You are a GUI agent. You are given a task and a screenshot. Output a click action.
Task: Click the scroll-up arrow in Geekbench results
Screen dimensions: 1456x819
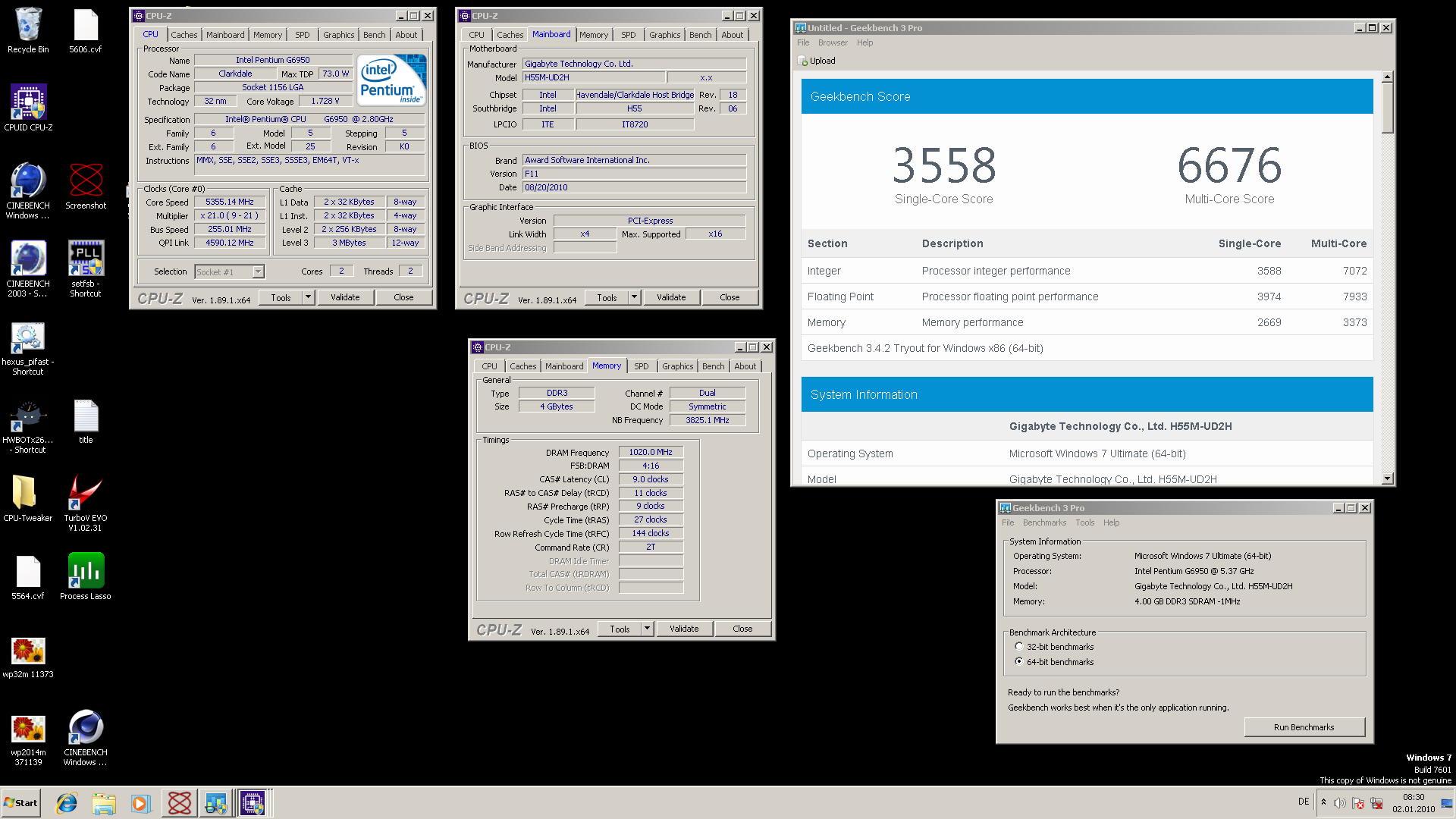click(x=1387, y=77)
